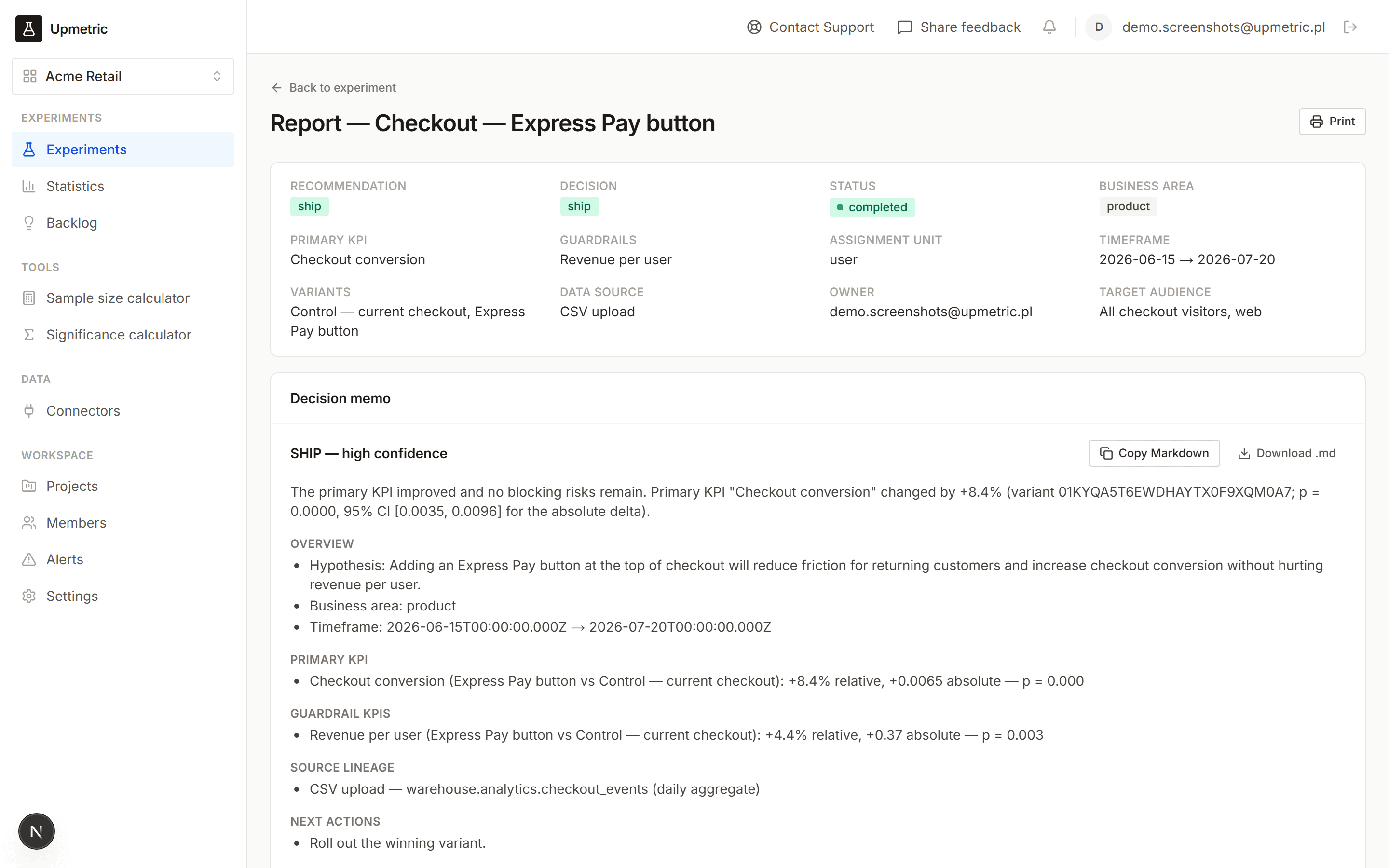Click the ship badge under Recommendation
The height and width of the screenshot is (868, 1389).
[309, 207]
